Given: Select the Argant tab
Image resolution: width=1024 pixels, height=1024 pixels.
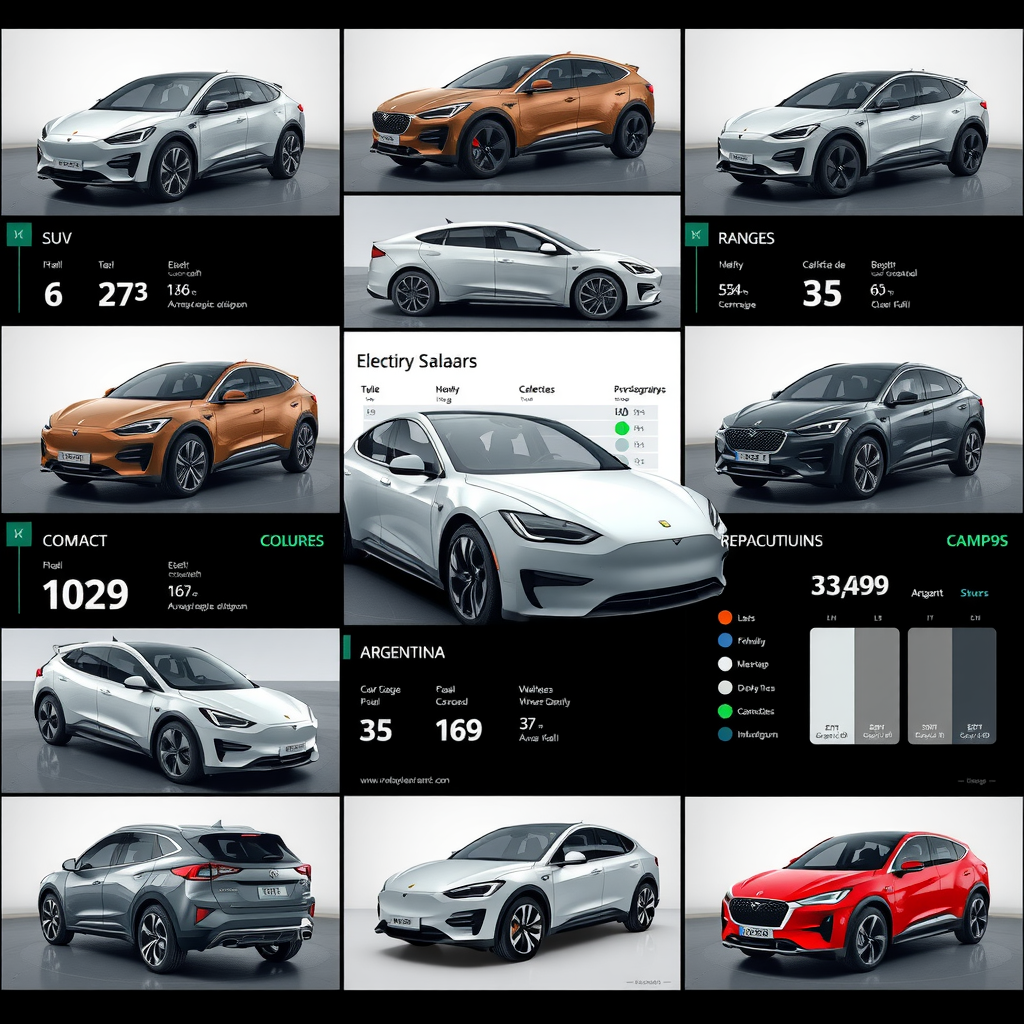Looking at the screenshot, I should click(x=927, y=593).
